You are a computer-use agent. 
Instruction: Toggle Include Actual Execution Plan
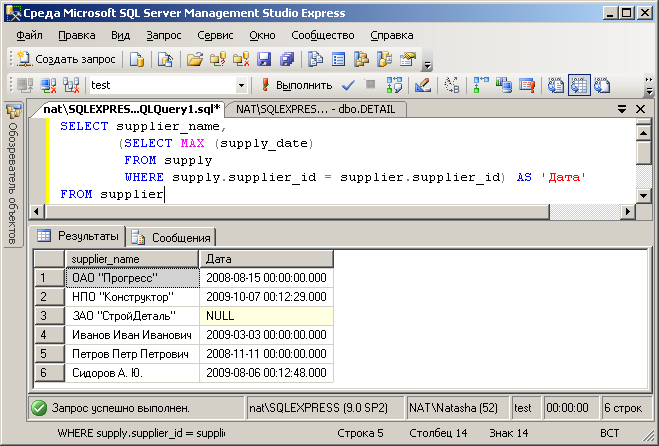click(481, 85)
